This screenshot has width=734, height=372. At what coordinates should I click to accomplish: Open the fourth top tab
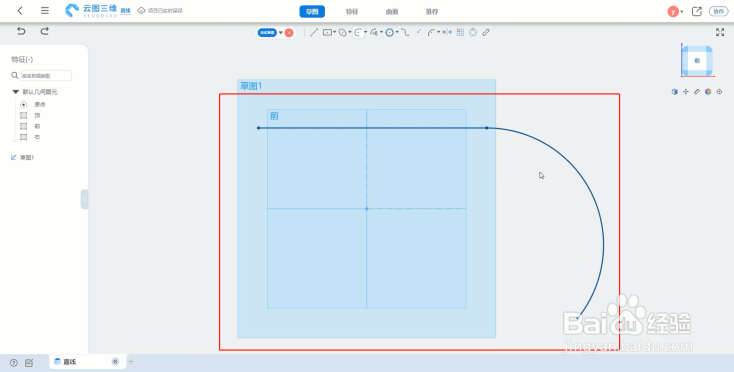pyautogui.click(x=432, y=12)
